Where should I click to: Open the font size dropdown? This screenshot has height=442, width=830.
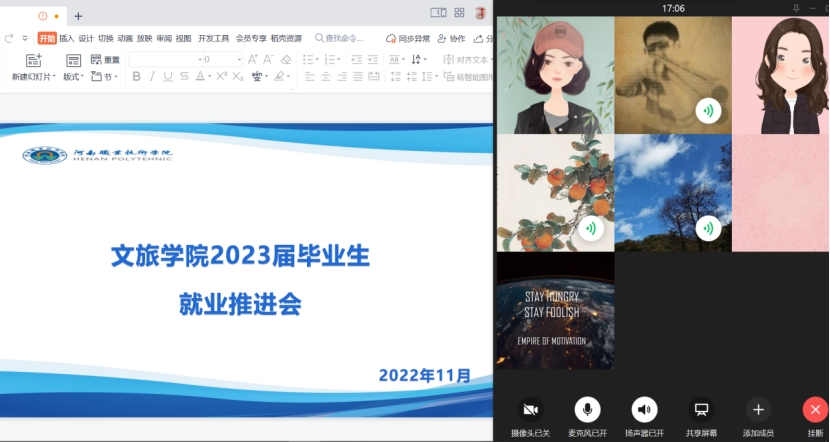point(239,60)
